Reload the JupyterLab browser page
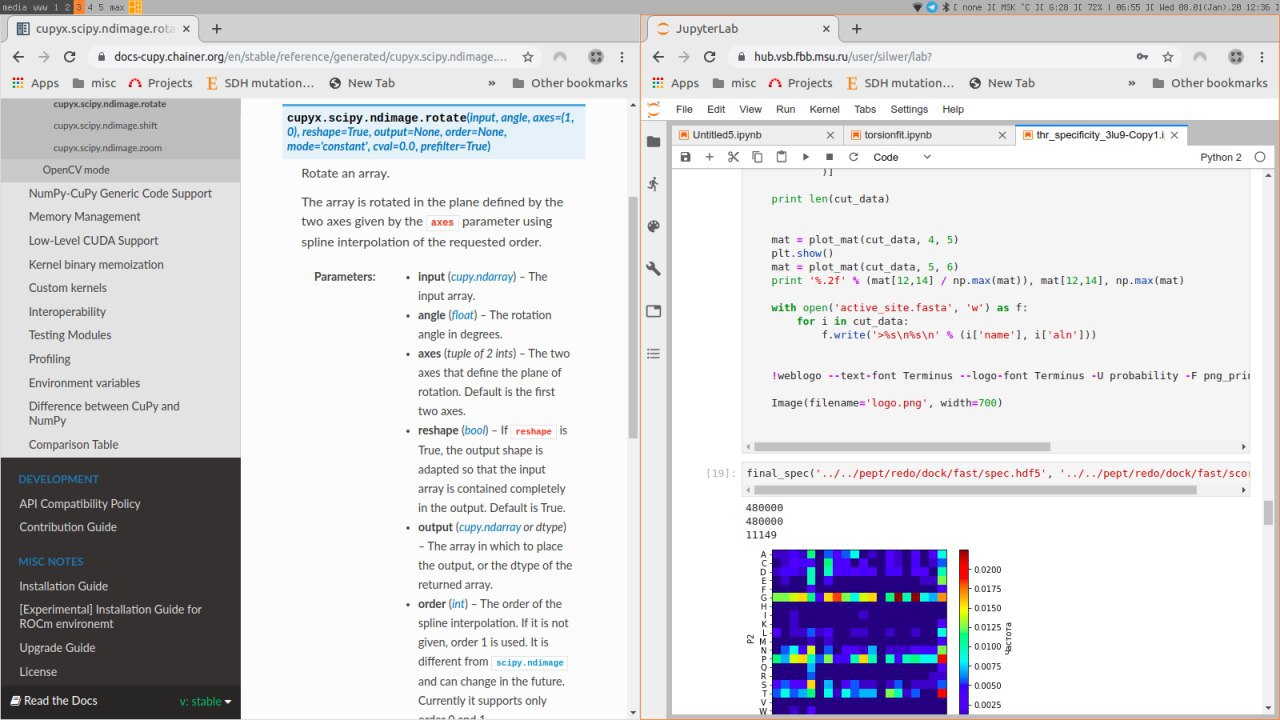Viewport: 1280px width, 720px height. 710,57
